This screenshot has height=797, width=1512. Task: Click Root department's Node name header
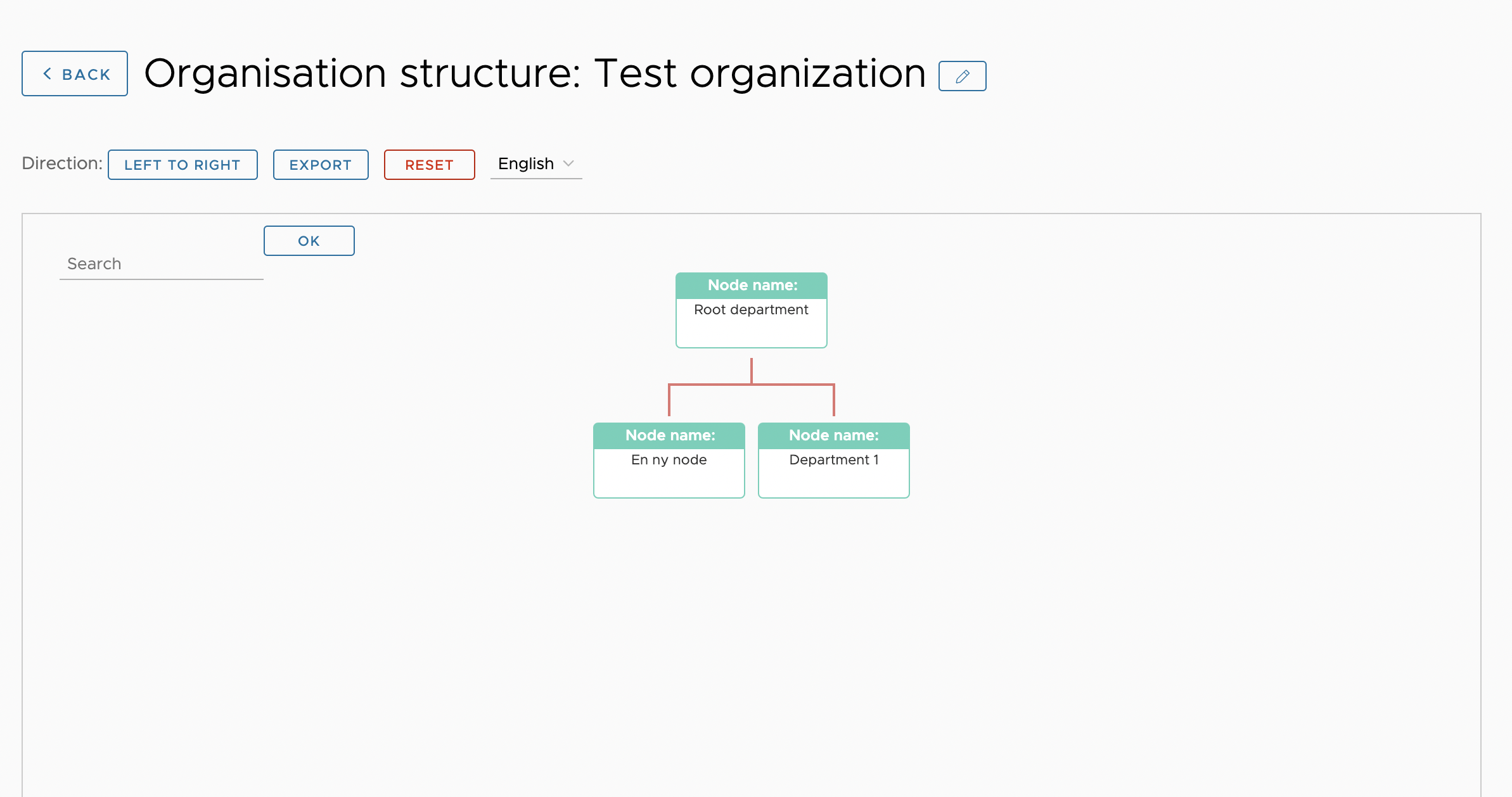752,286
